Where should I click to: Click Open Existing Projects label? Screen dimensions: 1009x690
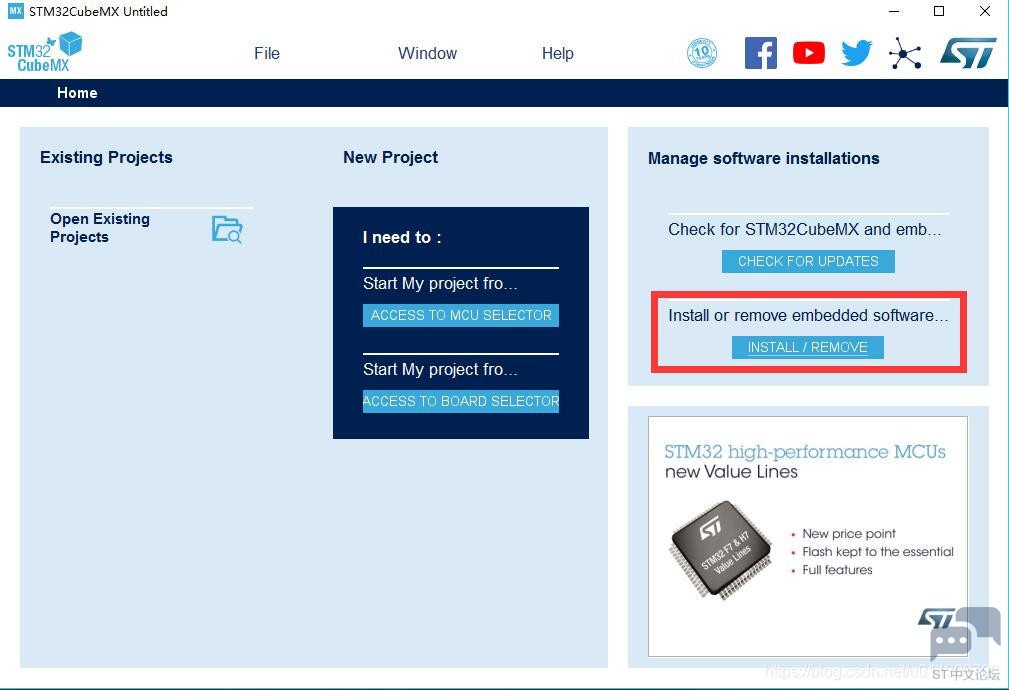(x=100, y=228)
